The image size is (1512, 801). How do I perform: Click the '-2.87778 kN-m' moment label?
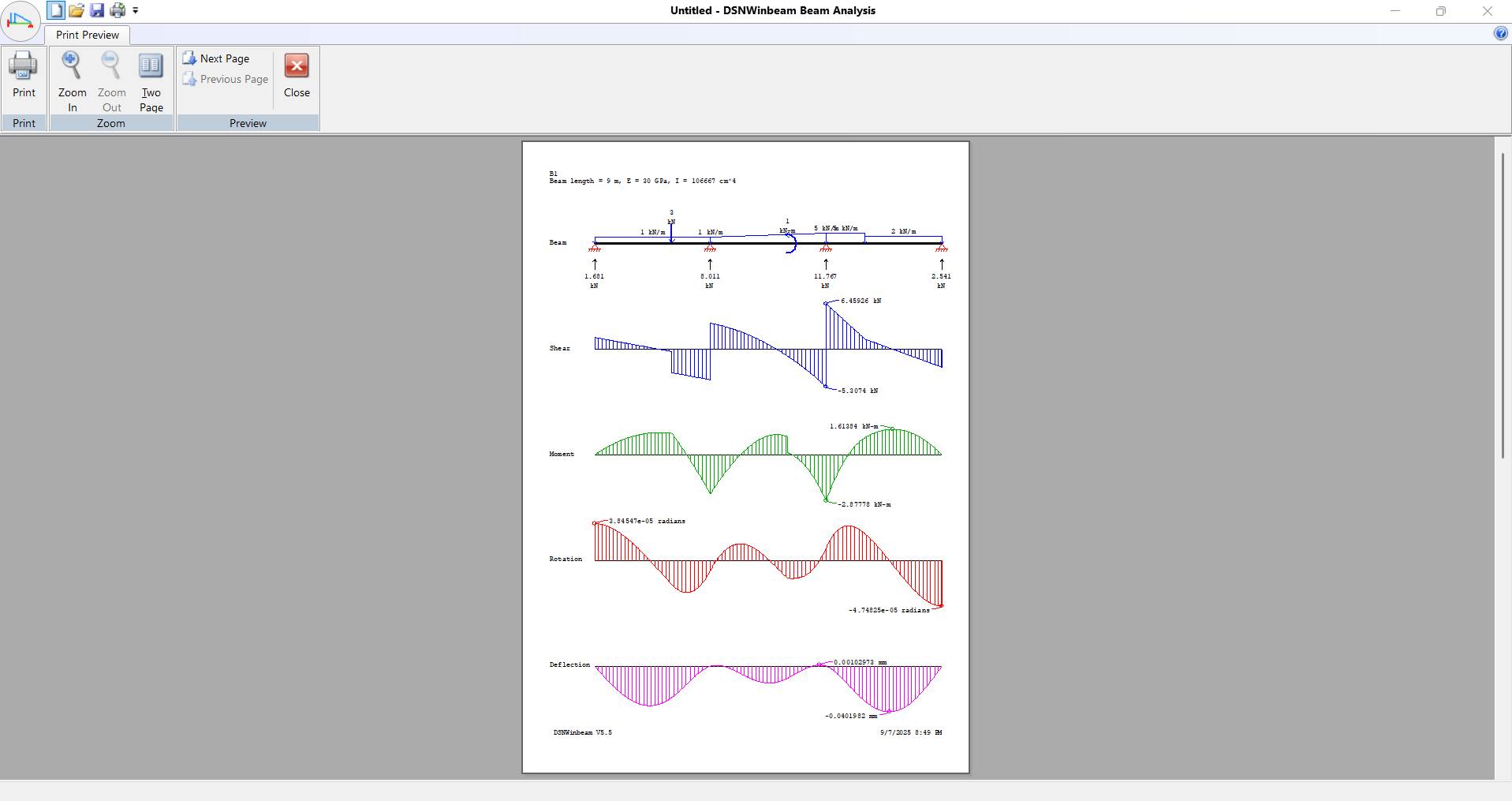coord(864,504)
